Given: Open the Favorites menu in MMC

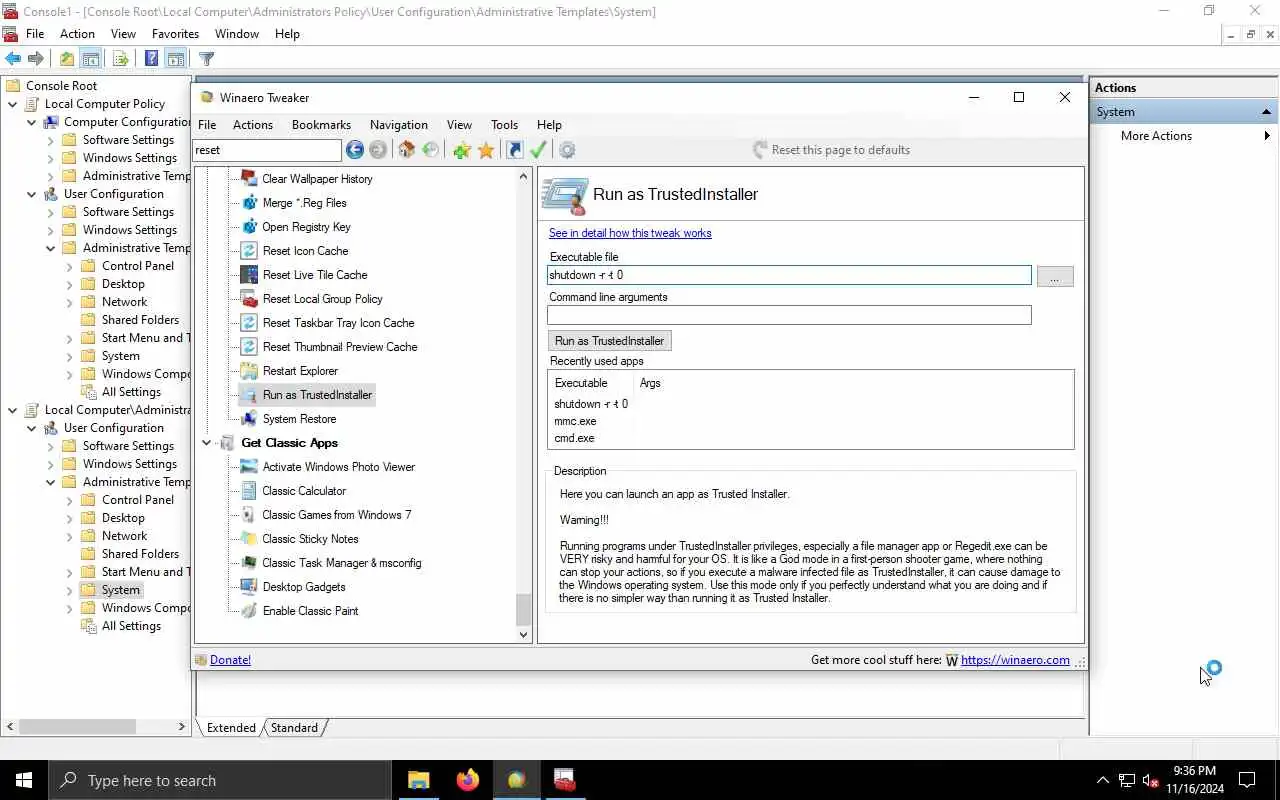Looking at the screenshot, I should (x=175, y=33).
